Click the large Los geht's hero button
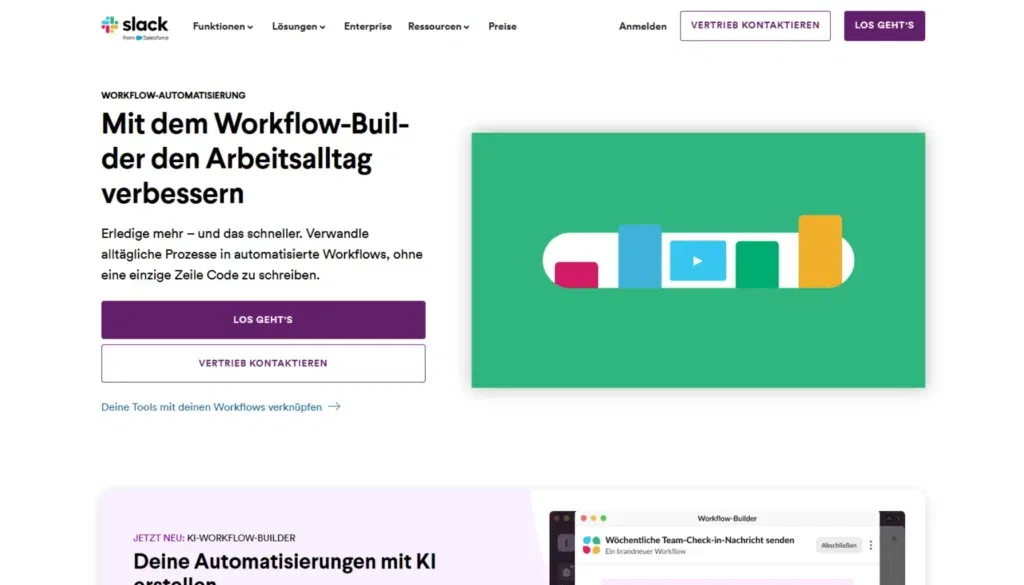Screen dimensions: 1024x585 [263, 320]
